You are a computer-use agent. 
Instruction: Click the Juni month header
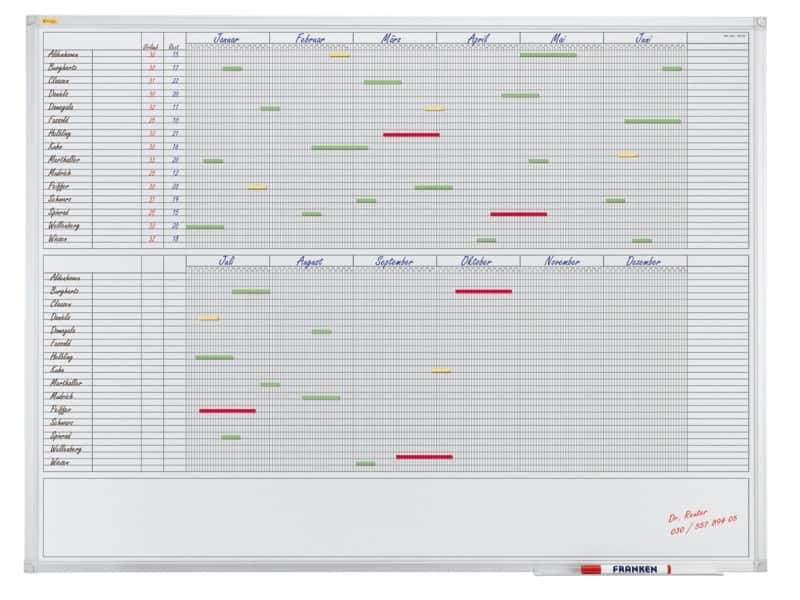coord(644,39)
